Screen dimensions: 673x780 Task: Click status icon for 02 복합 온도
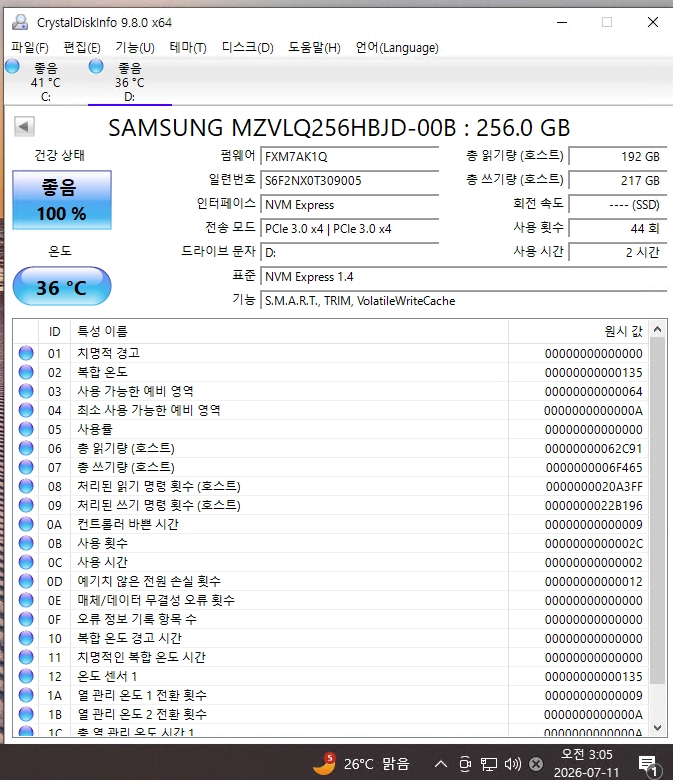coord(26,372)
